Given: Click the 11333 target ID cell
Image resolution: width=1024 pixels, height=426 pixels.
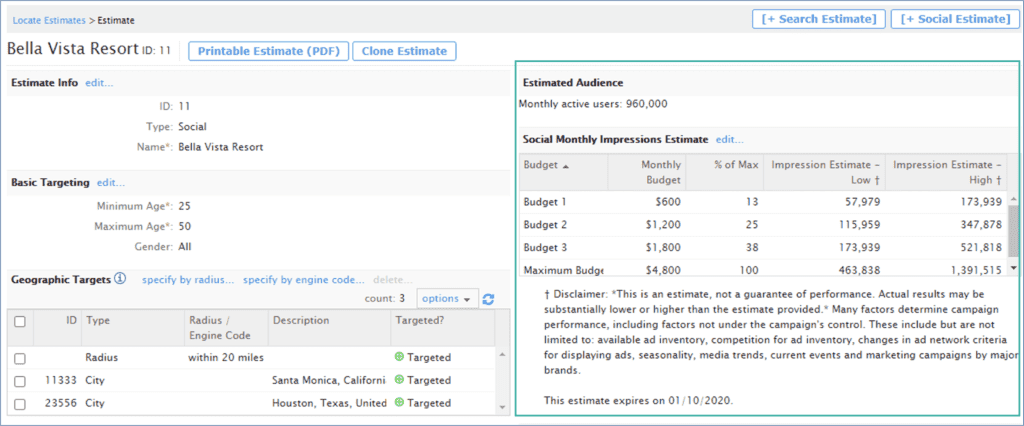Looking at the screenshot, I should 62,380.
